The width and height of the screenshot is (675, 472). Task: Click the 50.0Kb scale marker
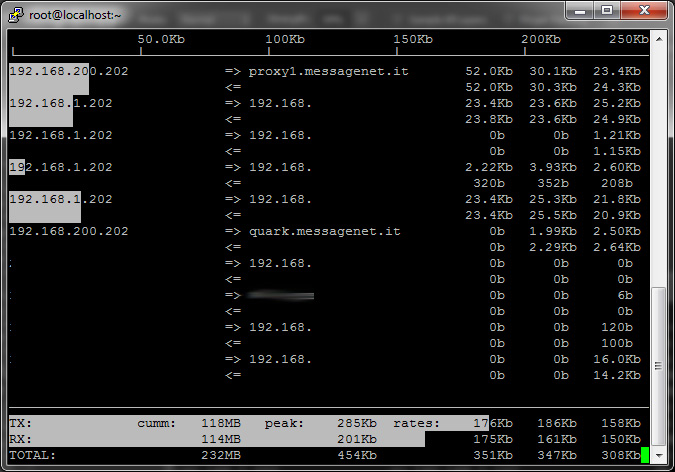160,40
